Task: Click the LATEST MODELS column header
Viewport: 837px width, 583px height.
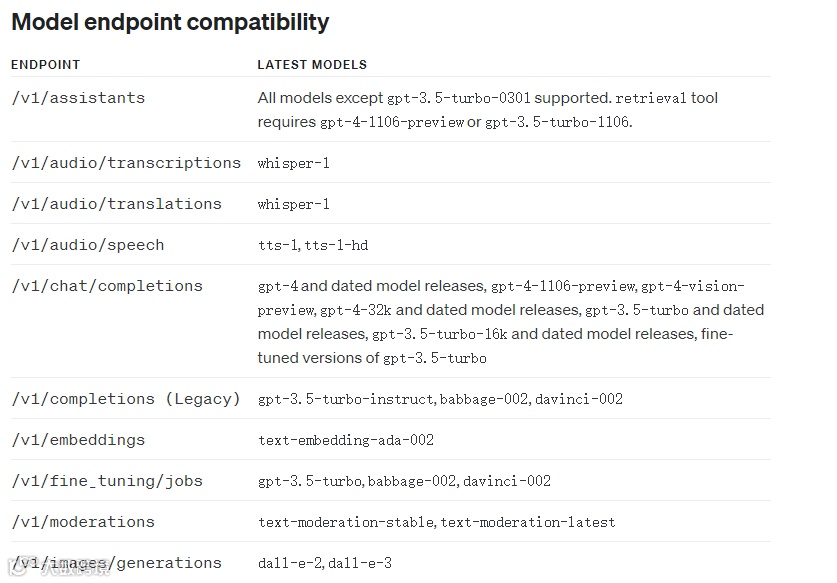Action: point(312,65)
